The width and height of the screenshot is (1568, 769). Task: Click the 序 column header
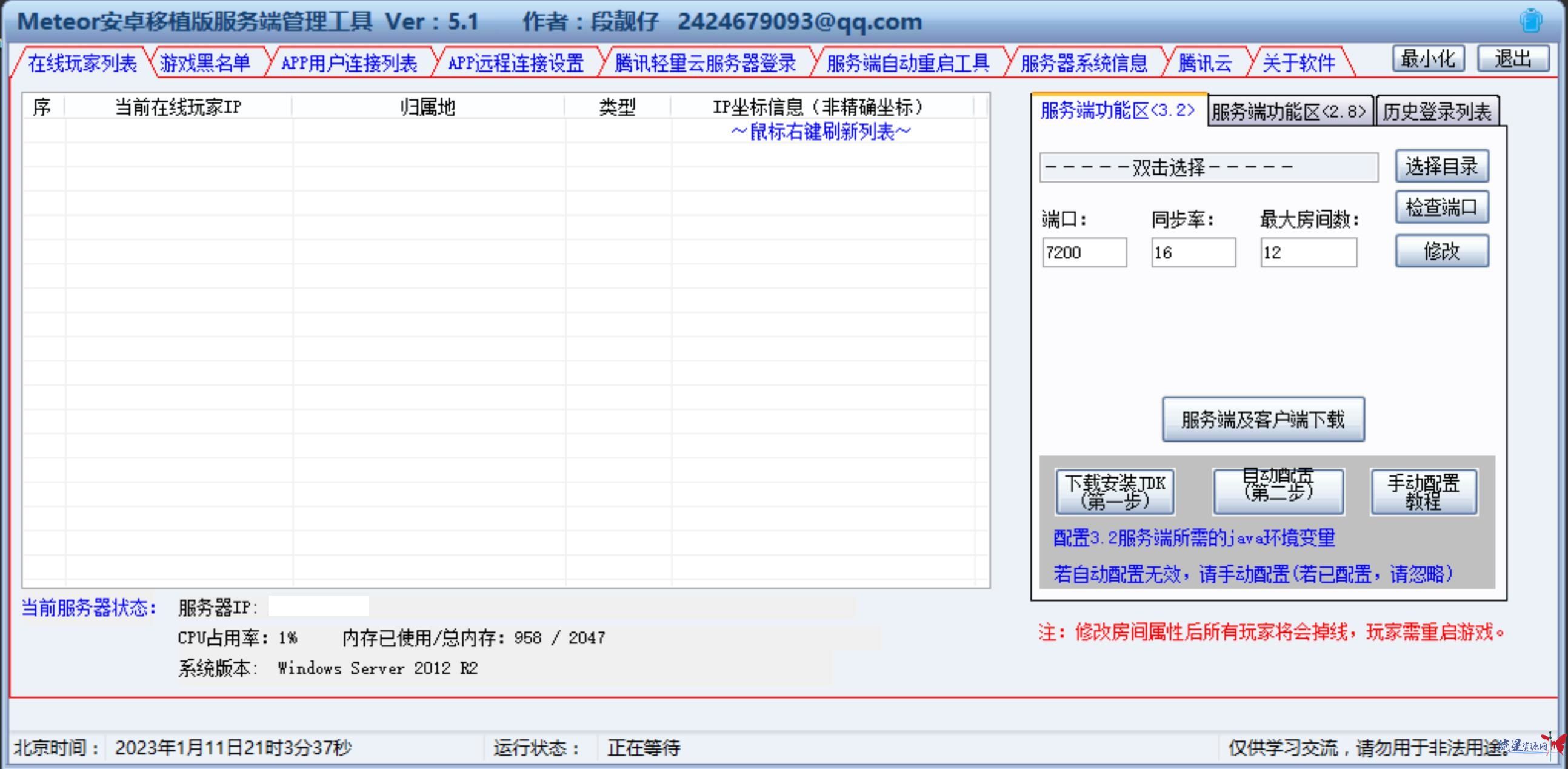coord(42,107)
